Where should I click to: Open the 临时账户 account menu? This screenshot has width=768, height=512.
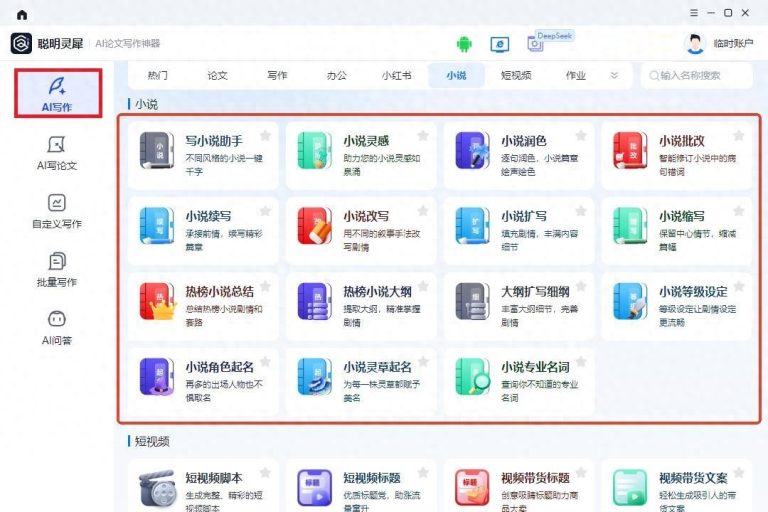722,43
